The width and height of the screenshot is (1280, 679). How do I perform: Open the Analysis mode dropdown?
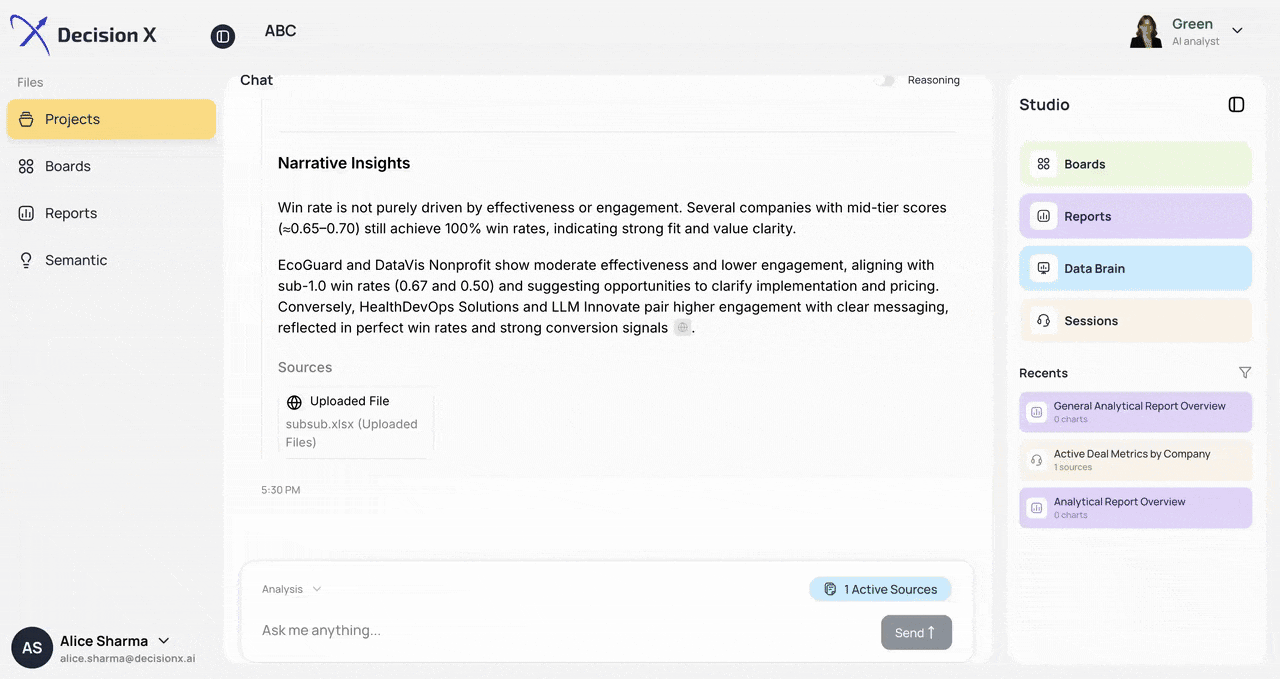tap(289, 589)
